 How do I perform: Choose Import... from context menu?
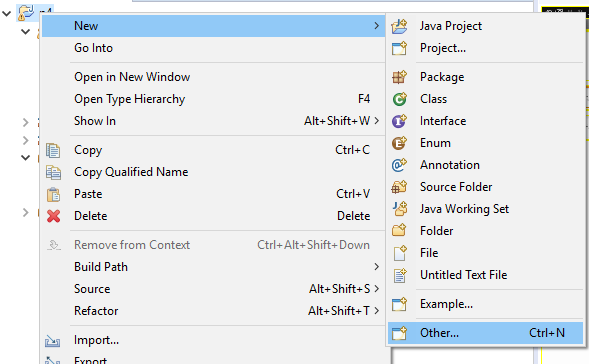point(213,340)
